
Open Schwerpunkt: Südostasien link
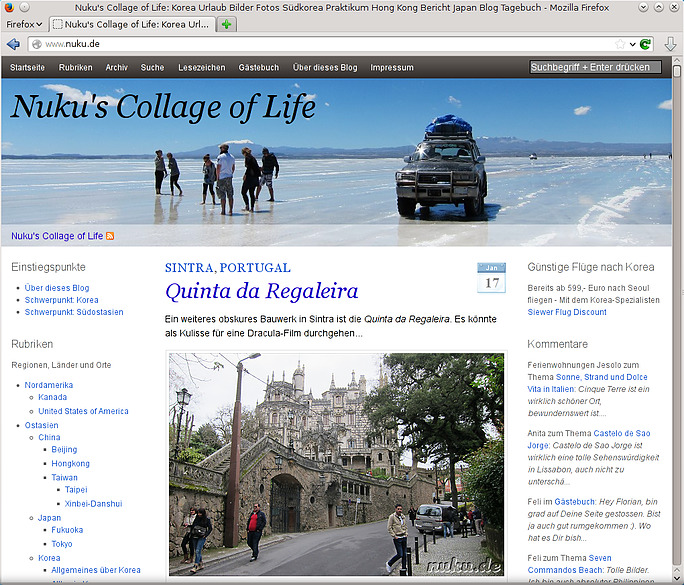[x=74, y=312]
